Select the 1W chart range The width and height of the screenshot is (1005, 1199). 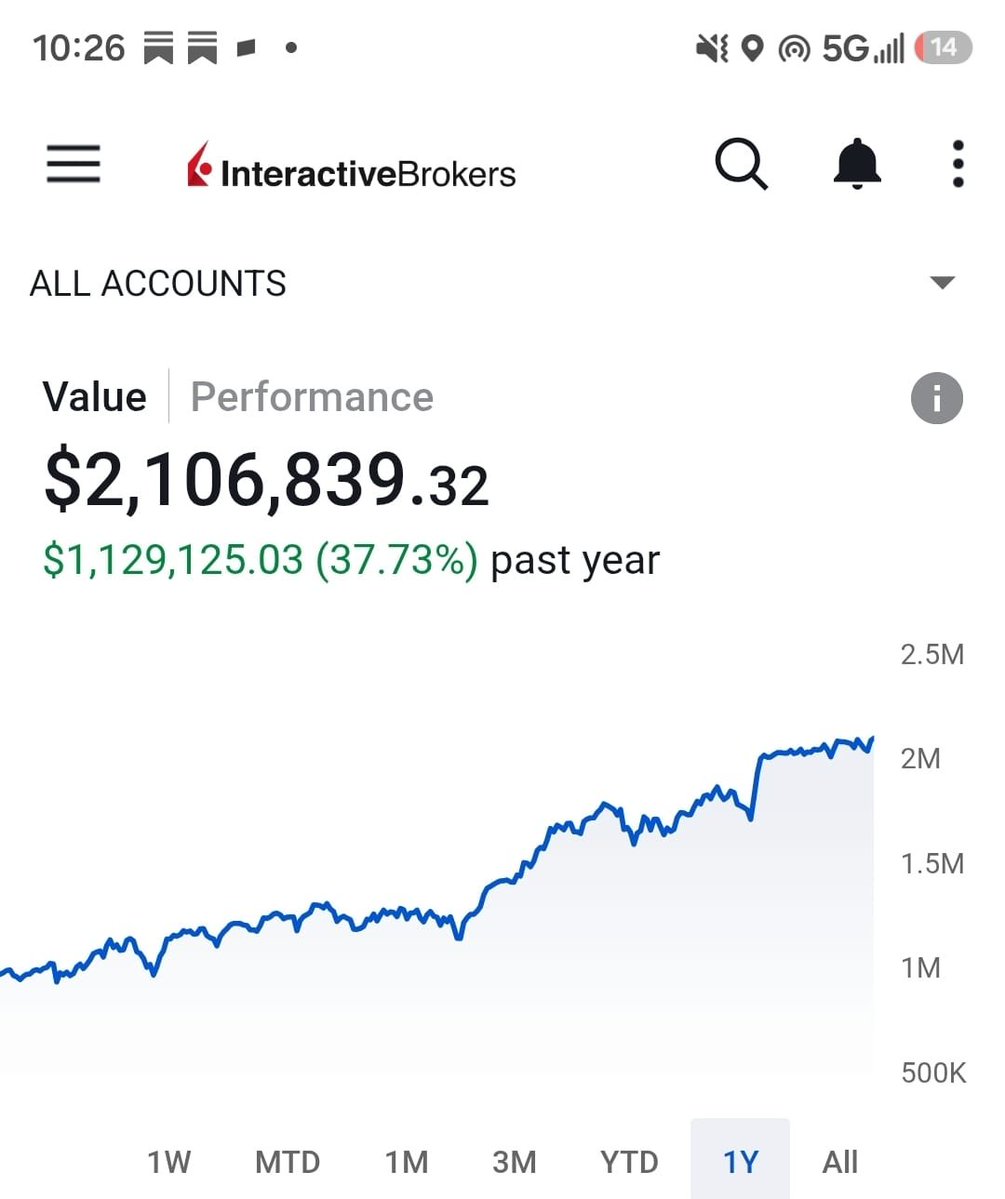(x=169, y=1162)
